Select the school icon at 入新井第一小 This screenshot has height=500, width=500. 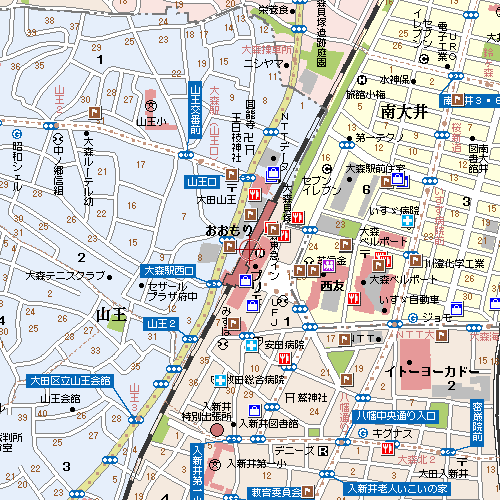click(x=215, y=464)
